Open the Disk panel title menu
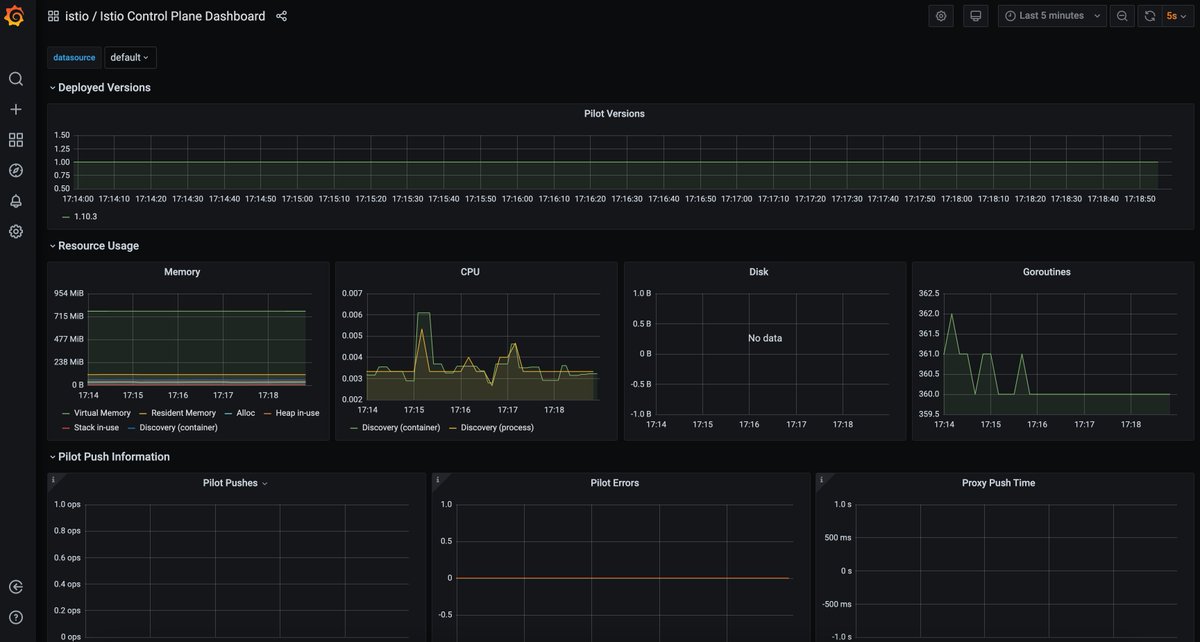 pos(759,272)
